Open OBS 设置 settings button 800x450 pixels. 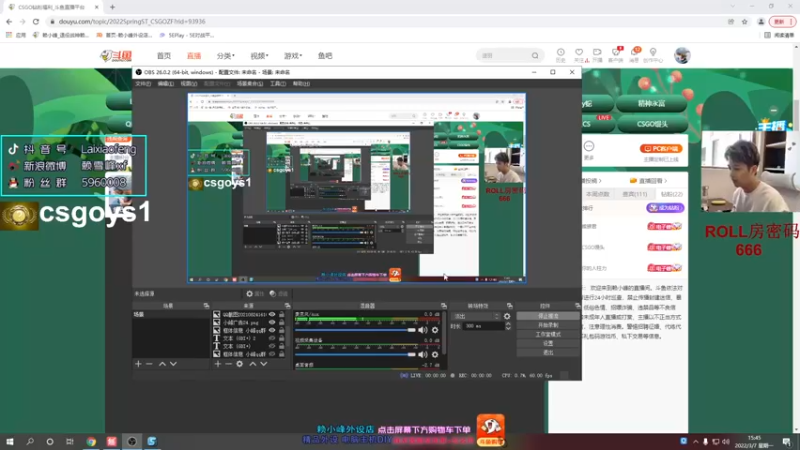(x=548, y=343)
